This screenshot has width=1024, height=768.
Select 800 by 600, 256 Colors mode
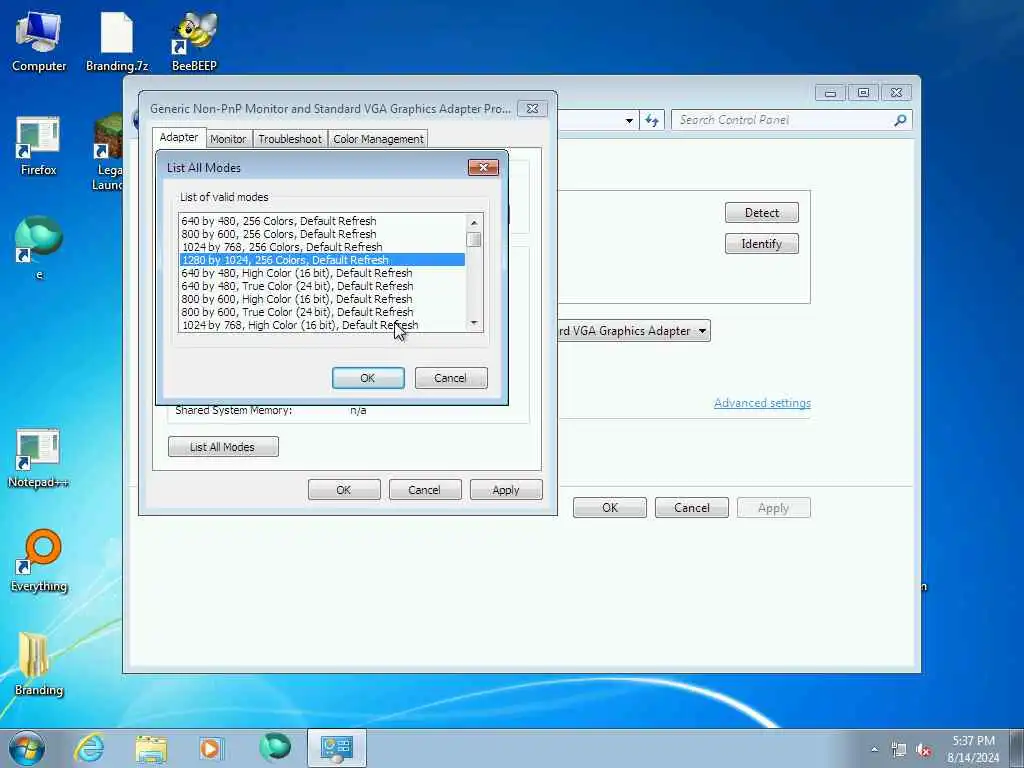pos(322,234)
